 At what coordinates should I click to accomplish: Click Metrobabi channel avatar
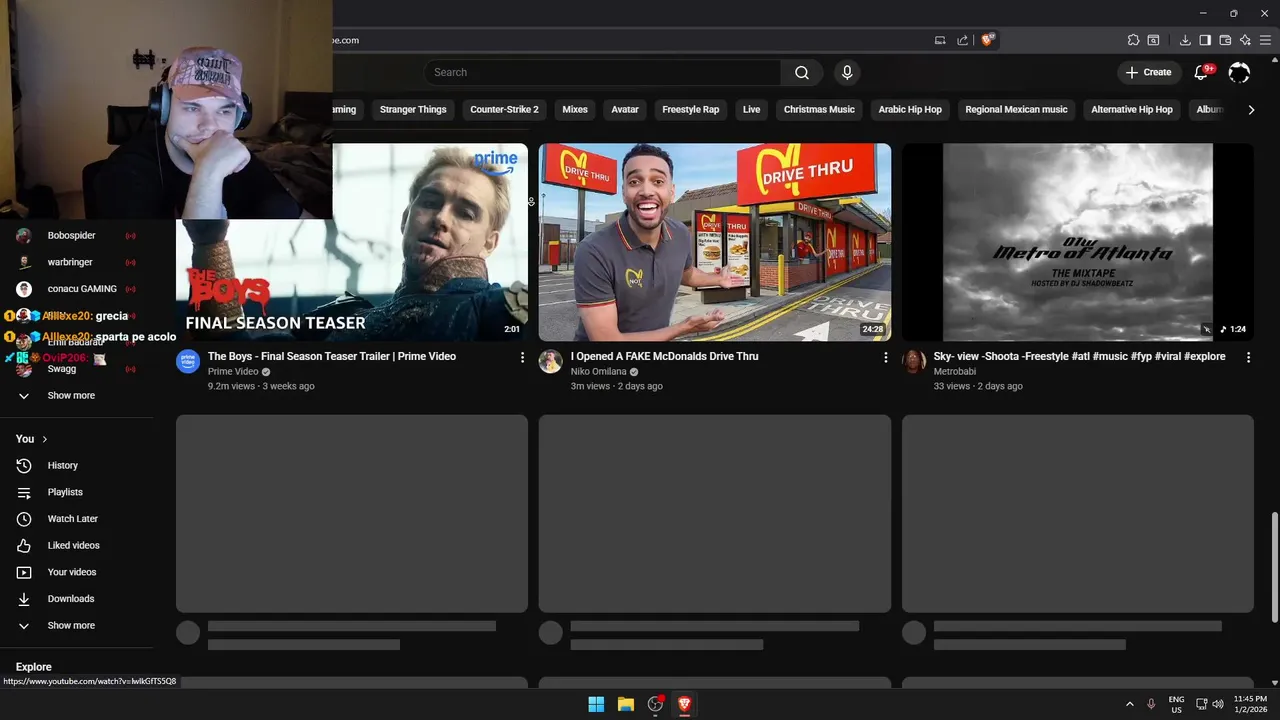pos(914,361)
